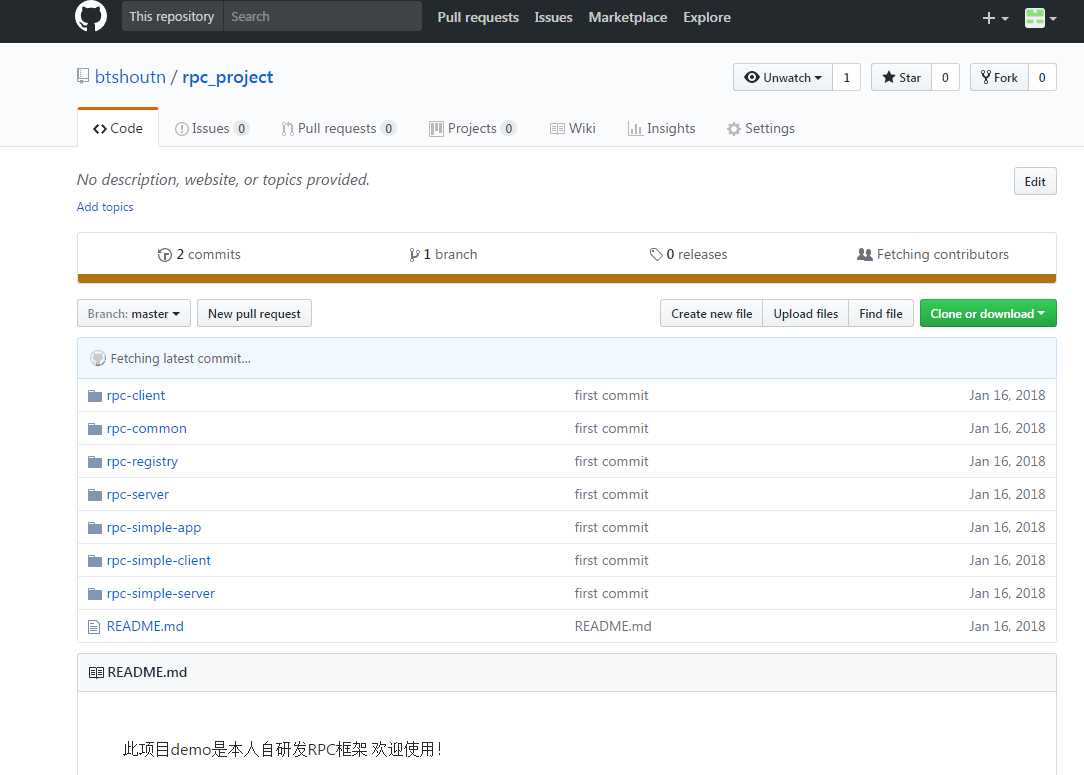Switch to the Issues tab
The width and height of the screenshot is (1084, 775).
pos(211,129)
